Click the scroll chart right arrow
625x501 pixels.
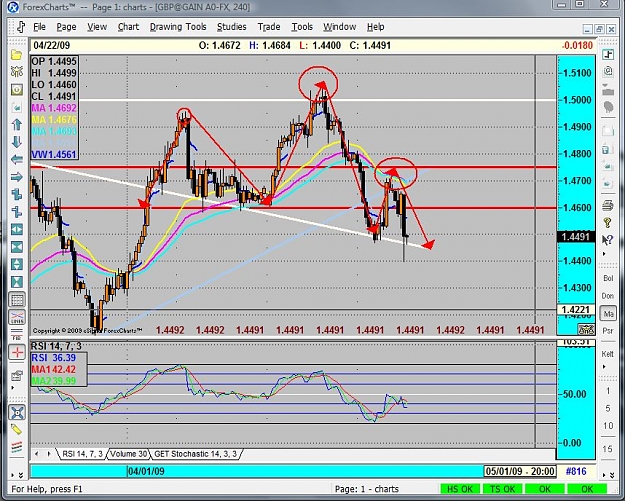(x=17, y=177)
